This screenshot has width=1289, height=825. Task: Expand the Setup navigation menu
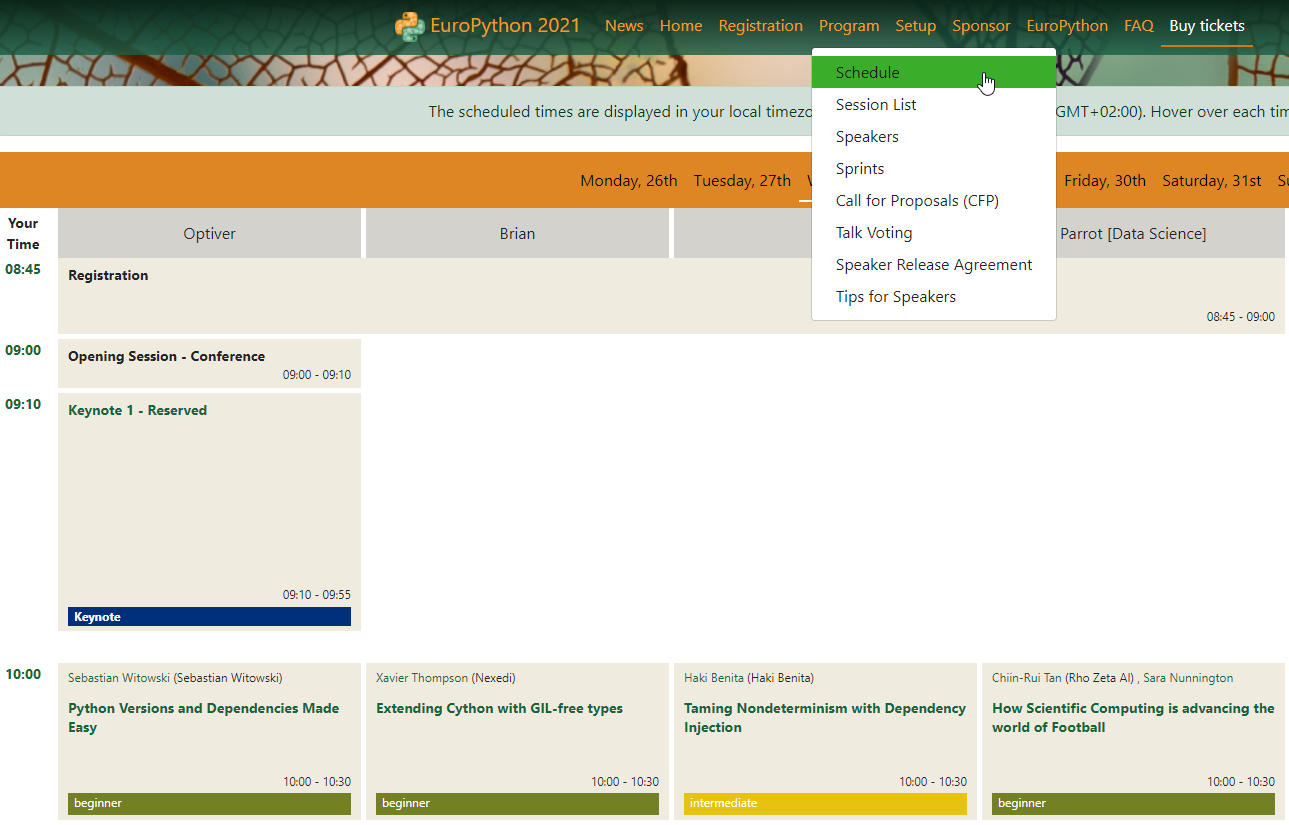915,26
